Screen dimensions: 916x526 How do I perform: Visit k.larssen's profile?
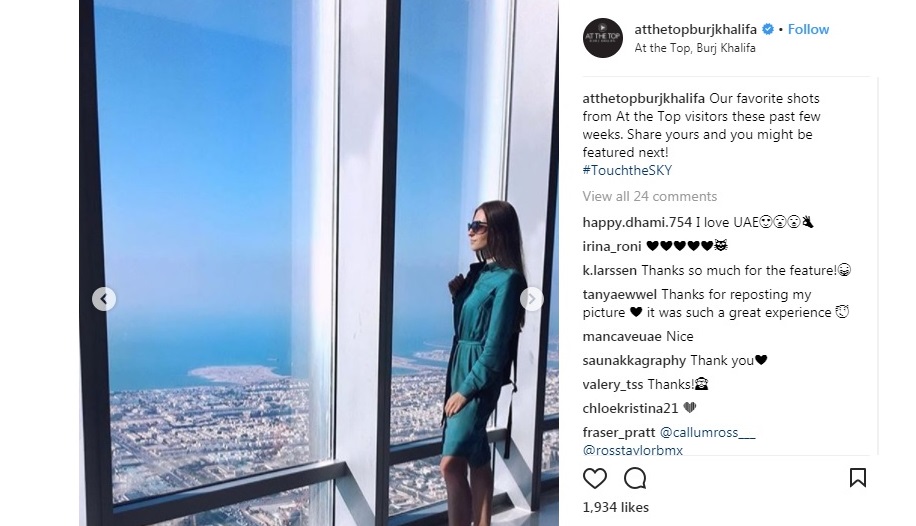pos(610,271)
